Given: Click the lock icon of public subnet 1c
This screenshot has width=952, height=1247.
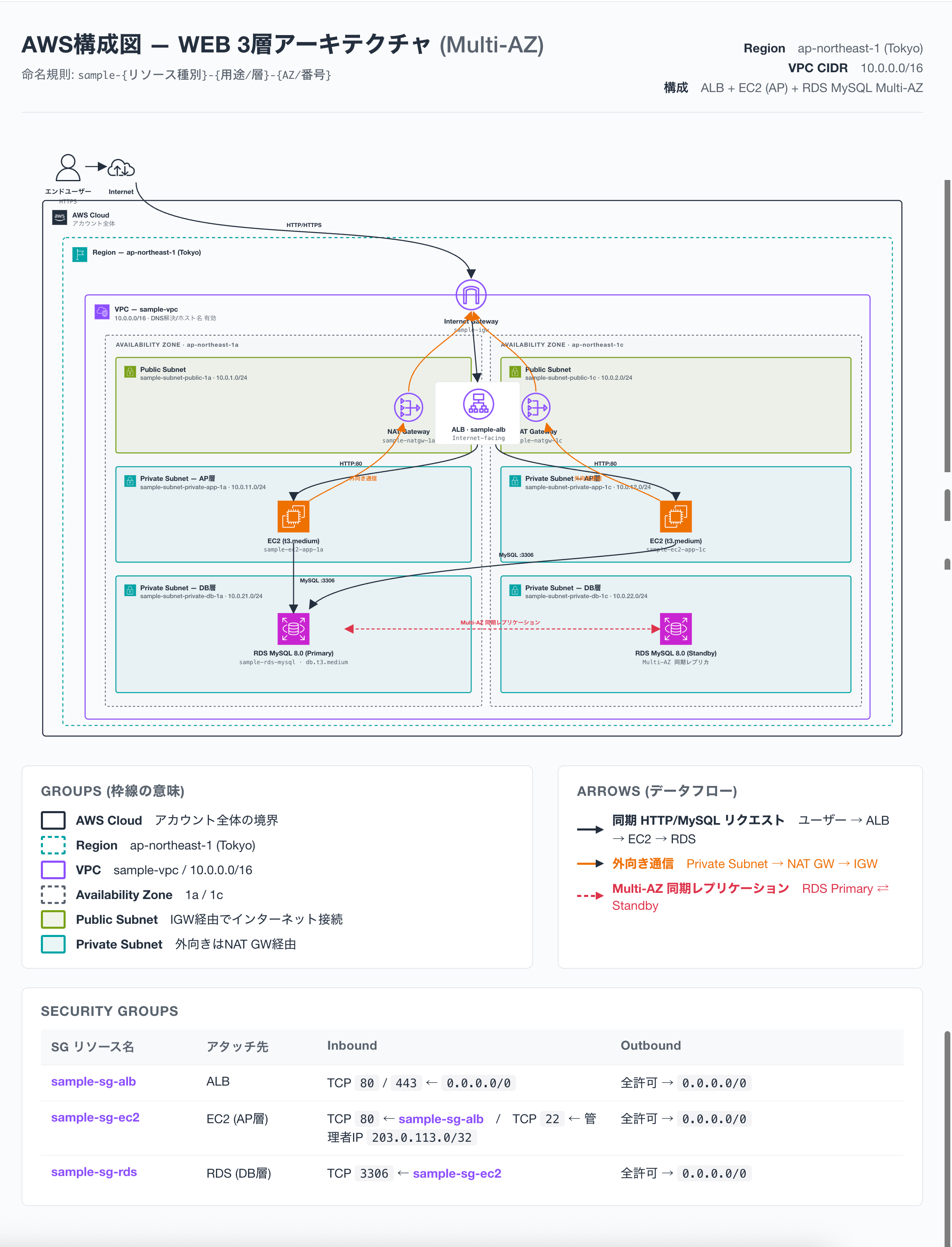Looking at the screenshot, I should (514, 371).
